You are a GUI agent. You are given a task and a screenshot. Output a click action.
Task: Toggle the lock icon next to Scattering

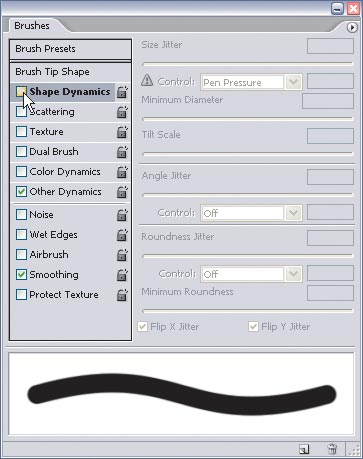tap(122, 112)
